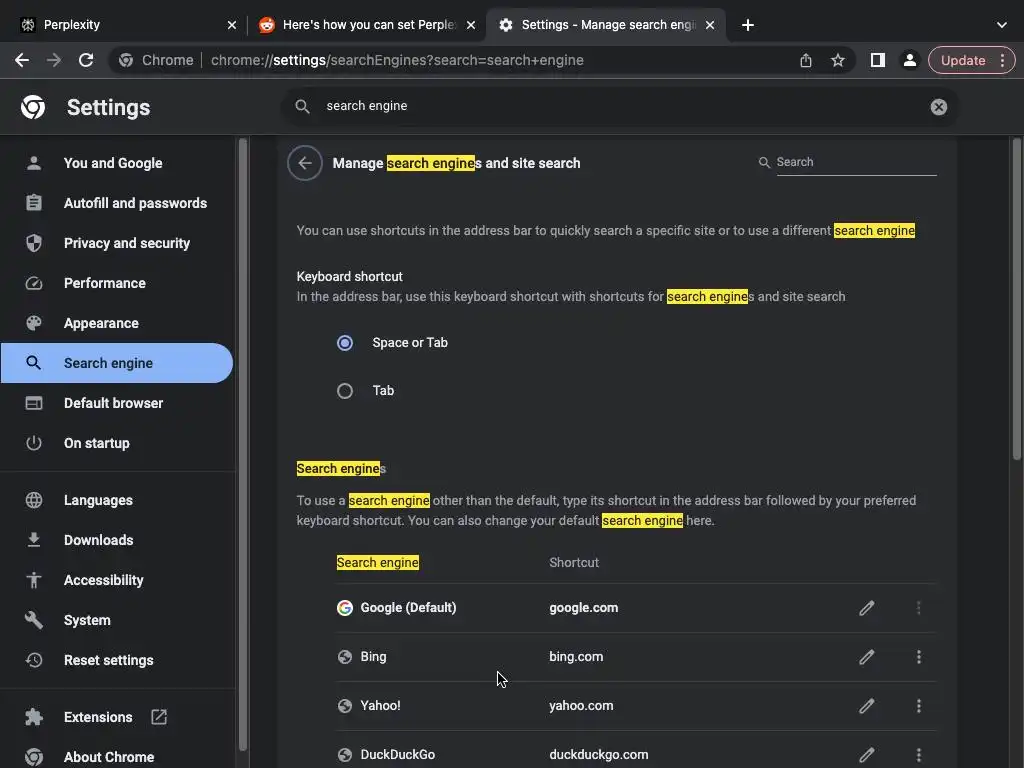Click the bing.com shortcut text
Image resolution: width=1024 pixels, height=768 pixels.
(x=576, y=656)
